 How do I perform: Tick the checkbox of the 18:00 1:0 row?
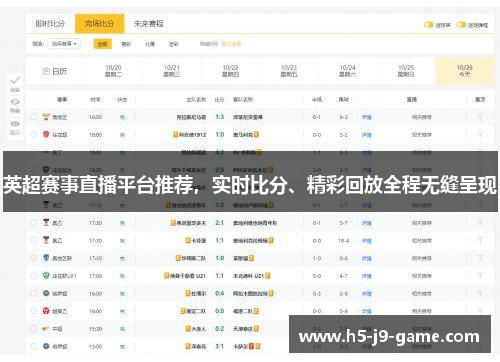(34, 135)
